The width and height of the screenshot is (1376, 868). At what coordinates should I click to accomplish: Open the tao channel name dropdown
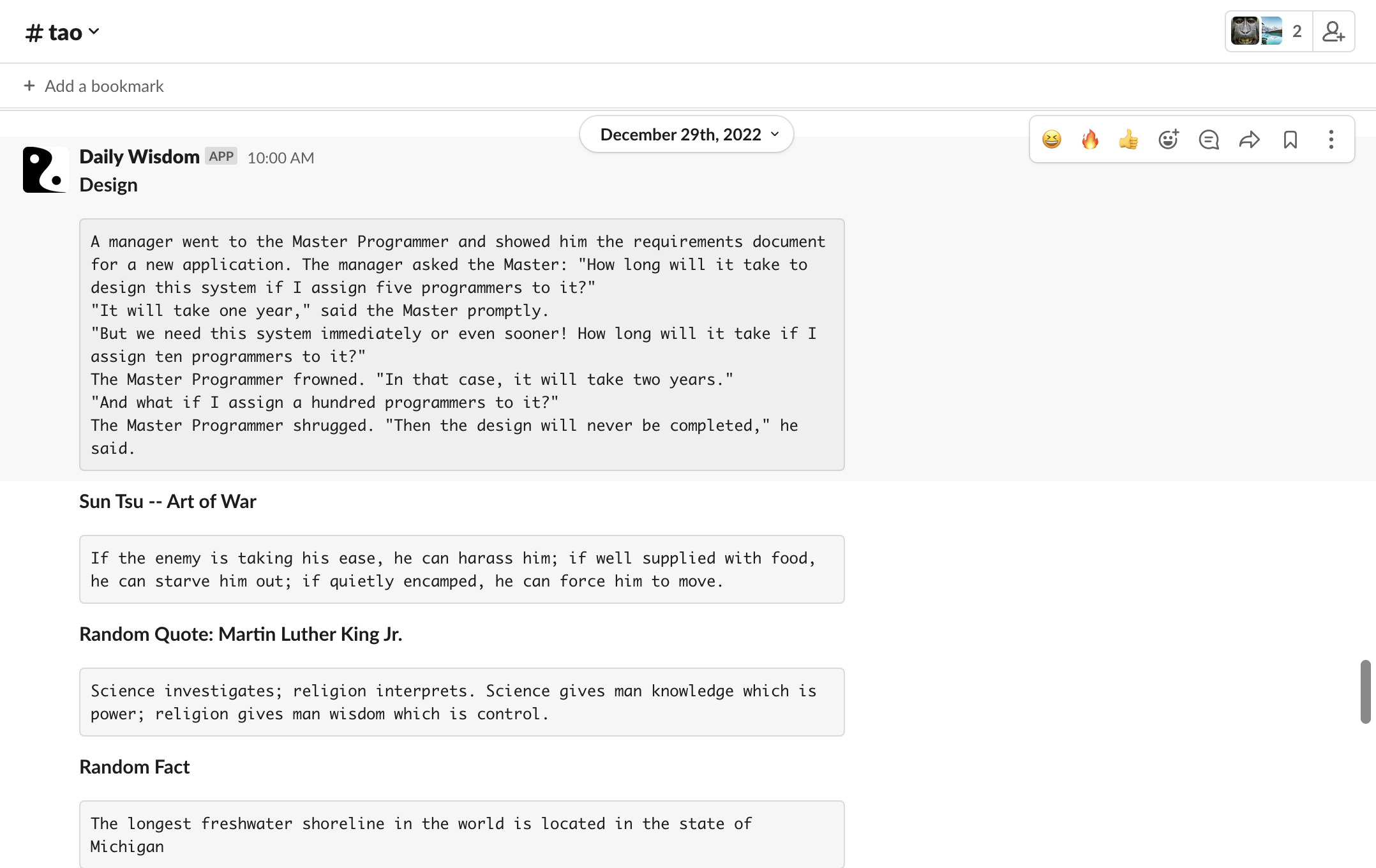tap(64, 32)
